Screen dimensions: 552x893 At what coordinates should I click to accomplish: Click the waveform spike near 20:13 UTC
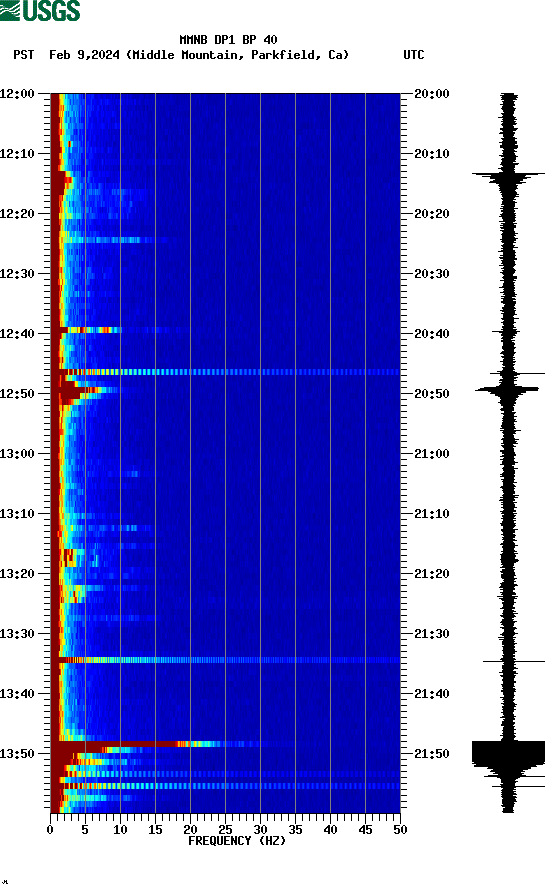[509, 174]
